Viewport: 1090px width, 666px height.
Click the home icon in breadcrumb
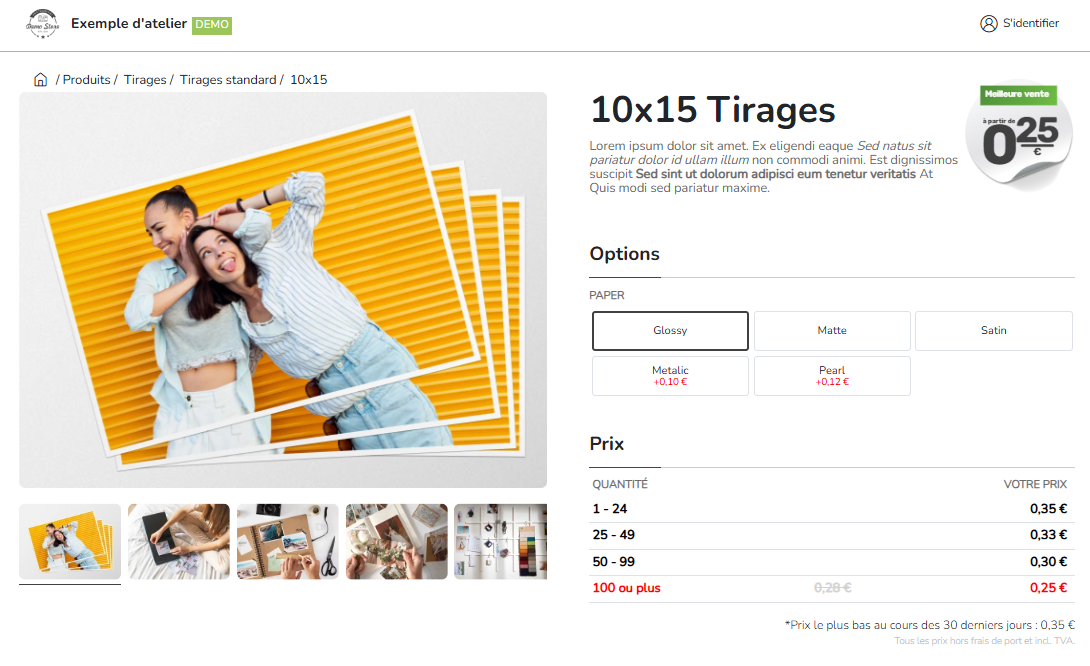[40, 80]
